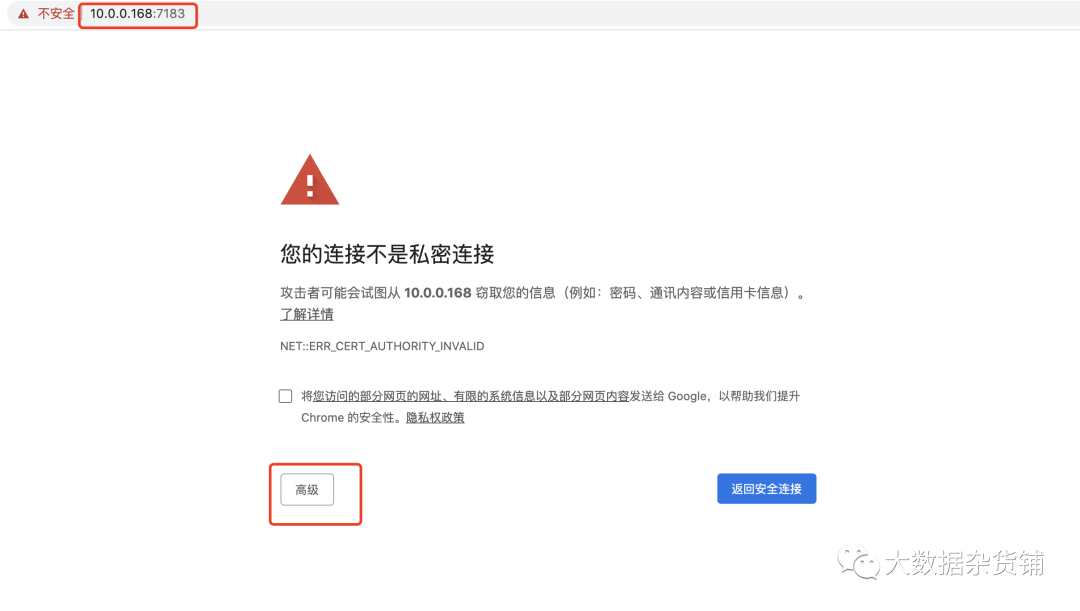Click the 10.0.0.168 address in the URL bar
The image size is (1080, 611).
[122, 14]
